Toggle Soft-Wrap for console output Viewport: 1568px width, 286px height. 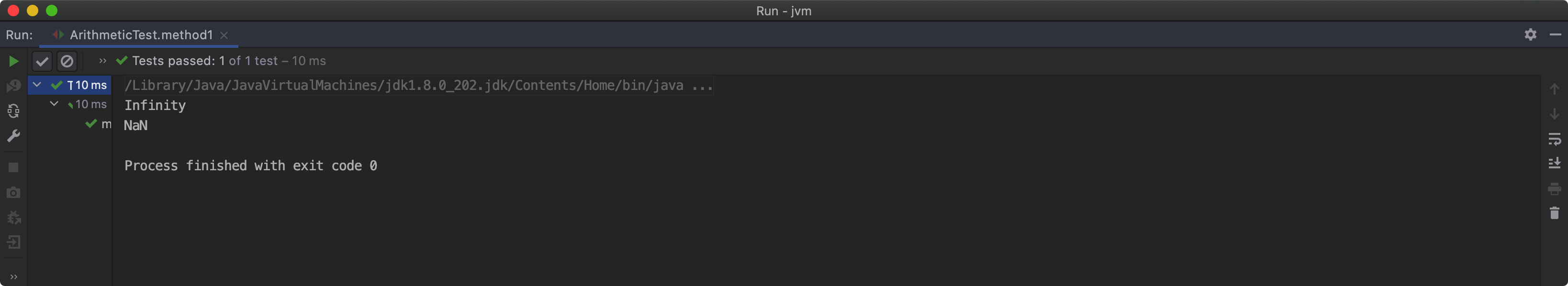(1554, 139)
